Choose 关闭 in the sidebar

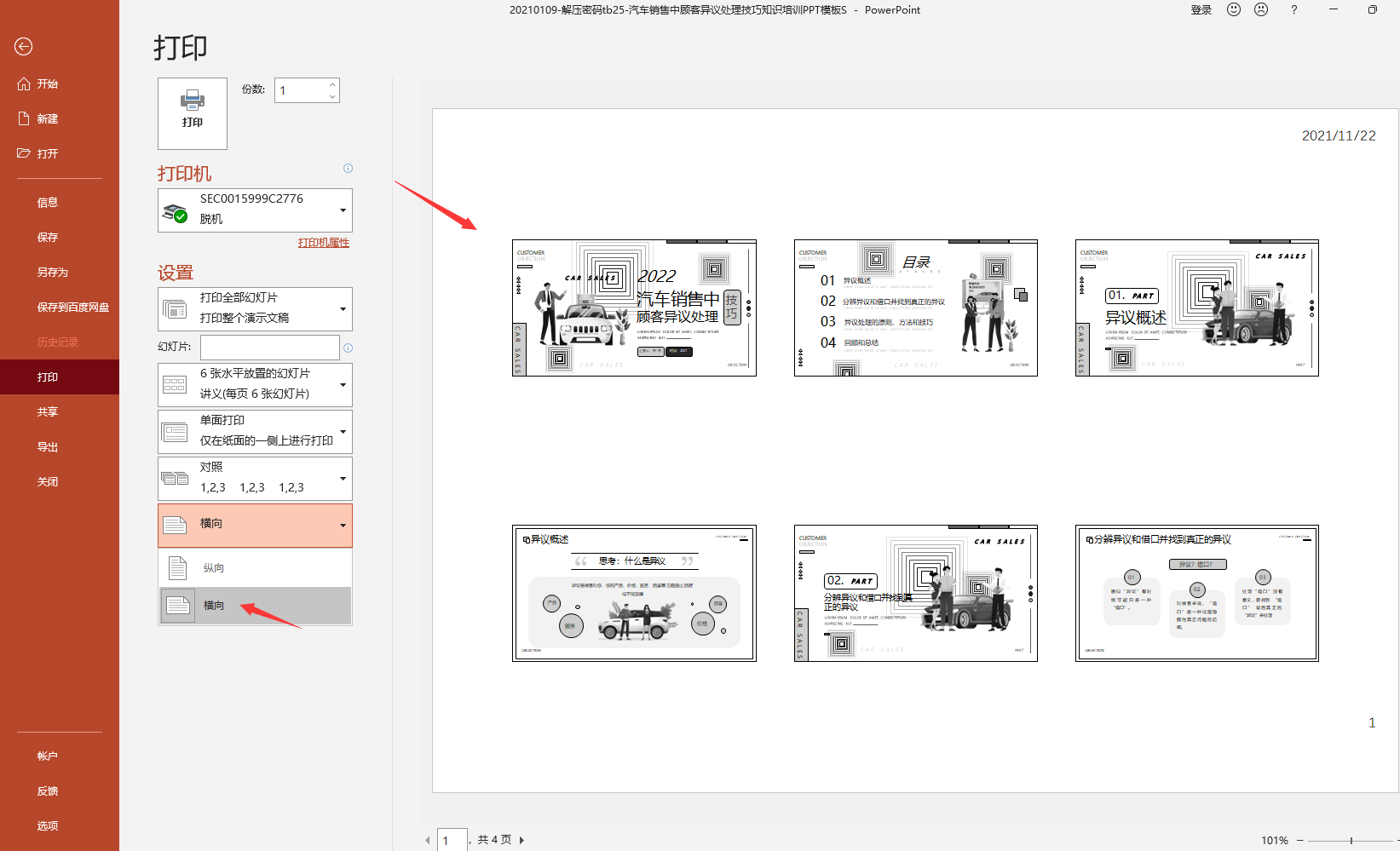pos(48,481)
